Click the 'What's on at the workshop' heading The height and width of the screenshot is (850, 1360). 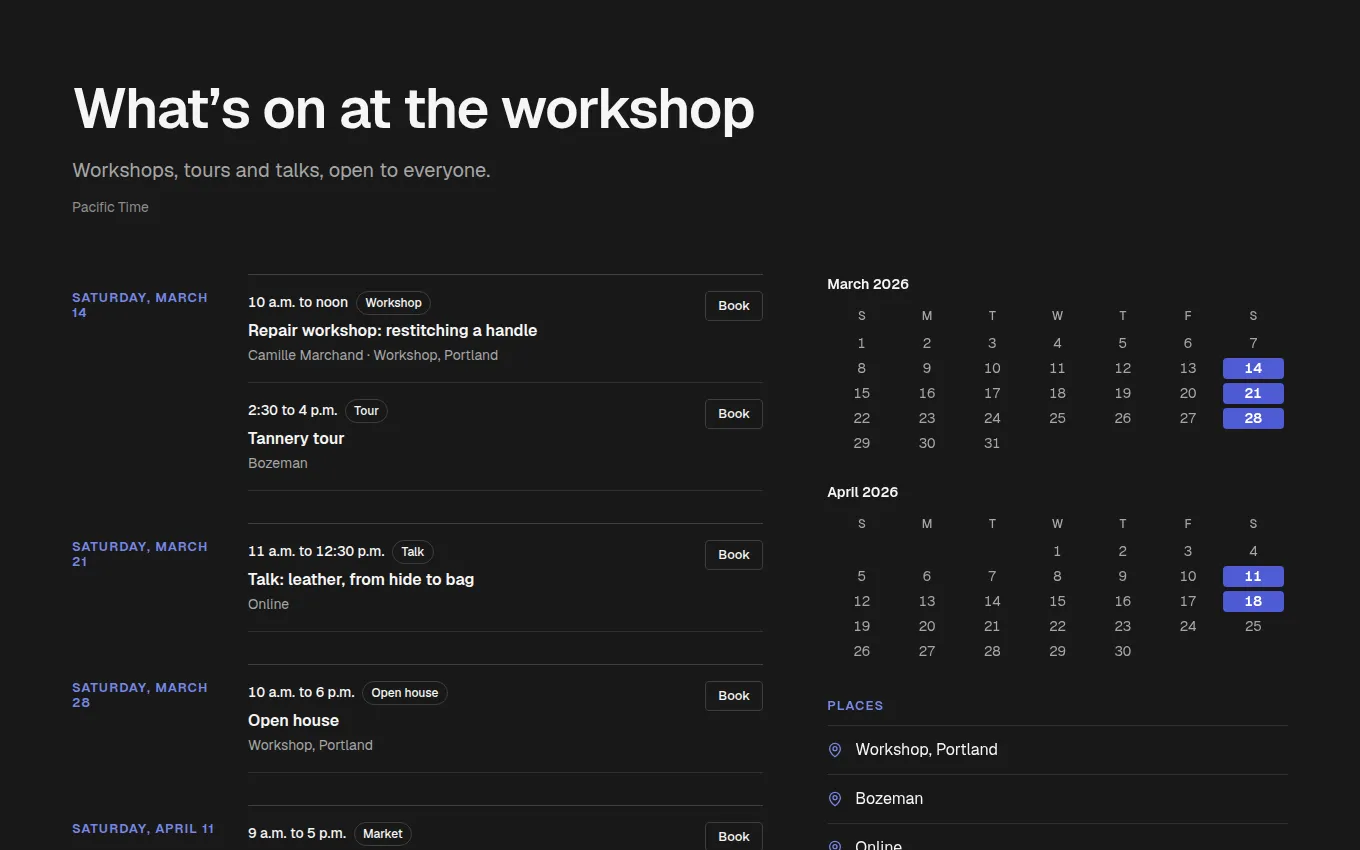pos(414,108)
